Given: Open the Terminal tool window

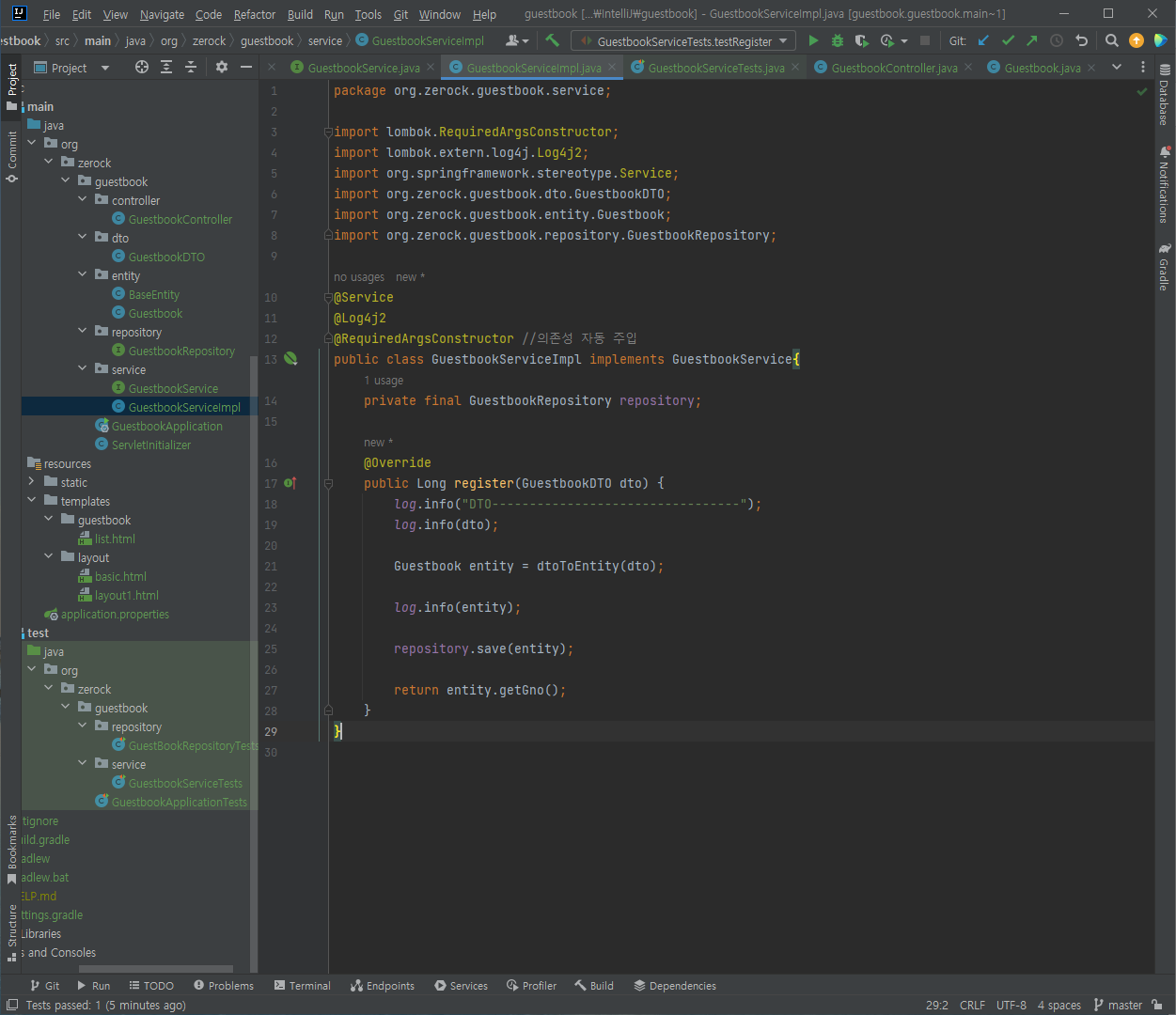Looking at the screenshot, I should (x=302, y=986).
